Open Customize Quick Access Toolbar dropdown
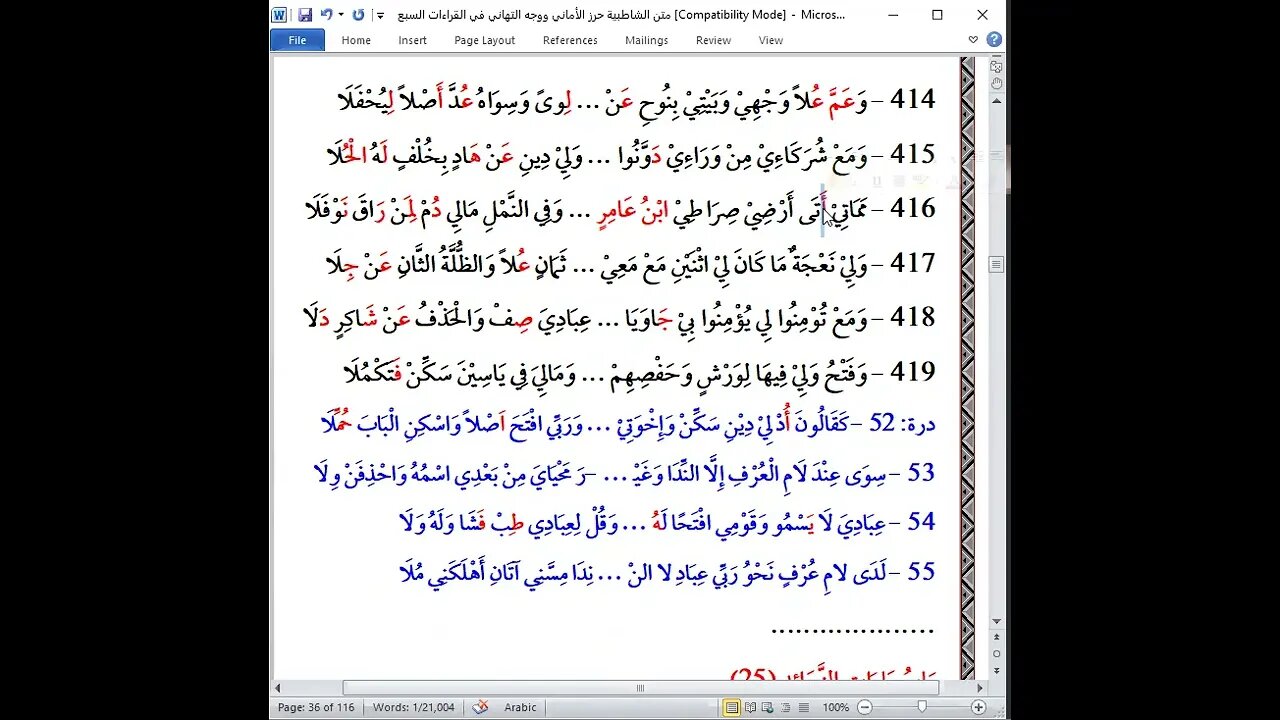Image resolution: width=1280 pixels, height=720 pixels. 380,15
